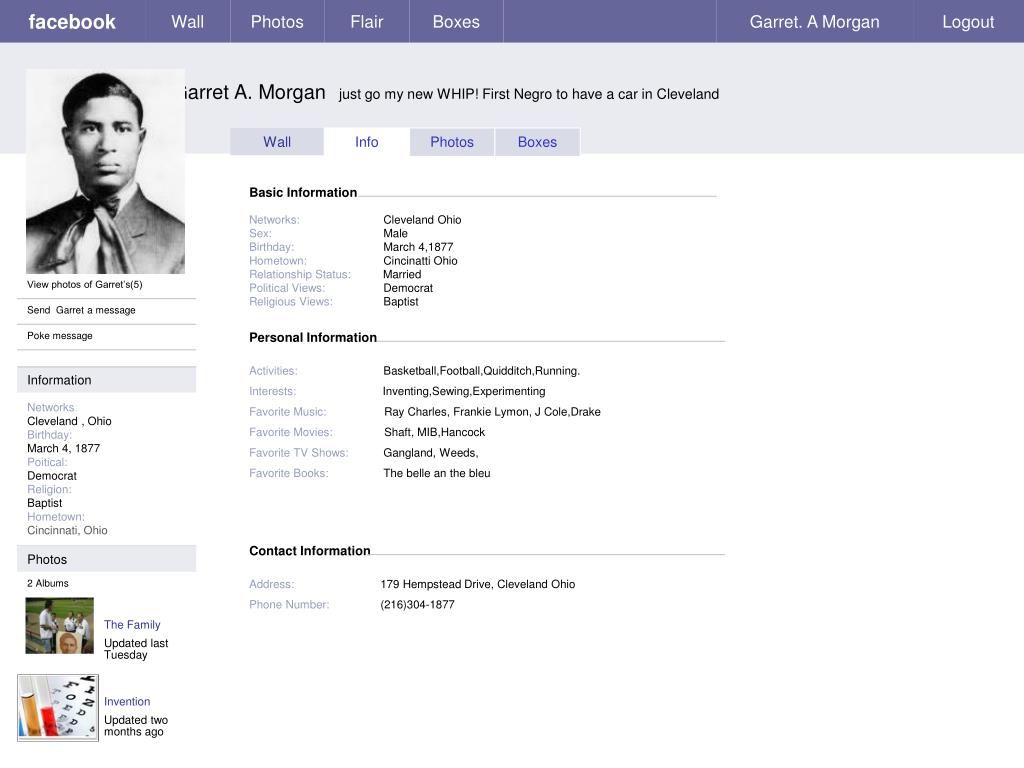This screenshot has height=768, width=1024.
Task: Open the Invention album link
Action: (x=127, y=701)
